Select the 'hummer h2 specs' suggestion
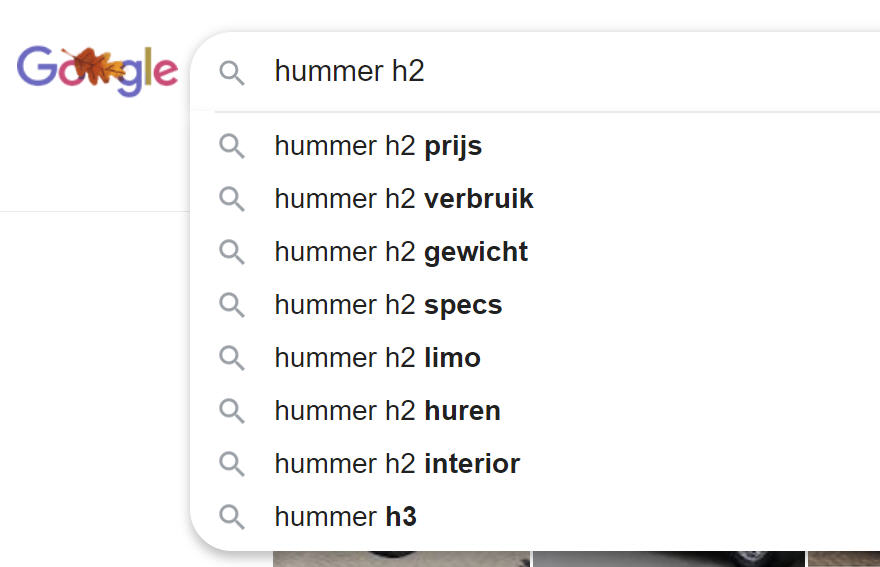 coord(535,305)
